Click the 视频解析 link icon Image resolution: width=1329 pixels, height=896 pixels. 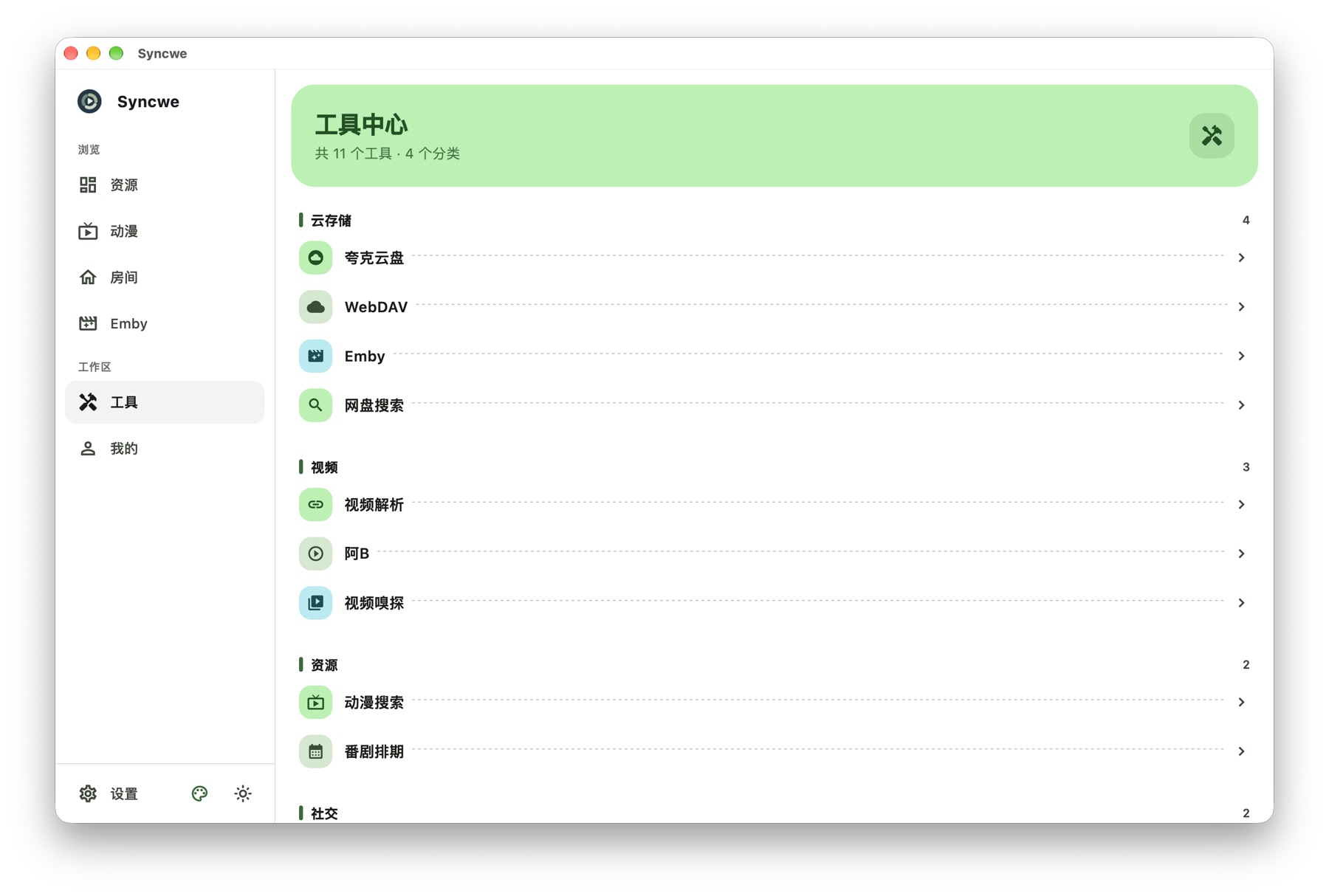[315, 505]
